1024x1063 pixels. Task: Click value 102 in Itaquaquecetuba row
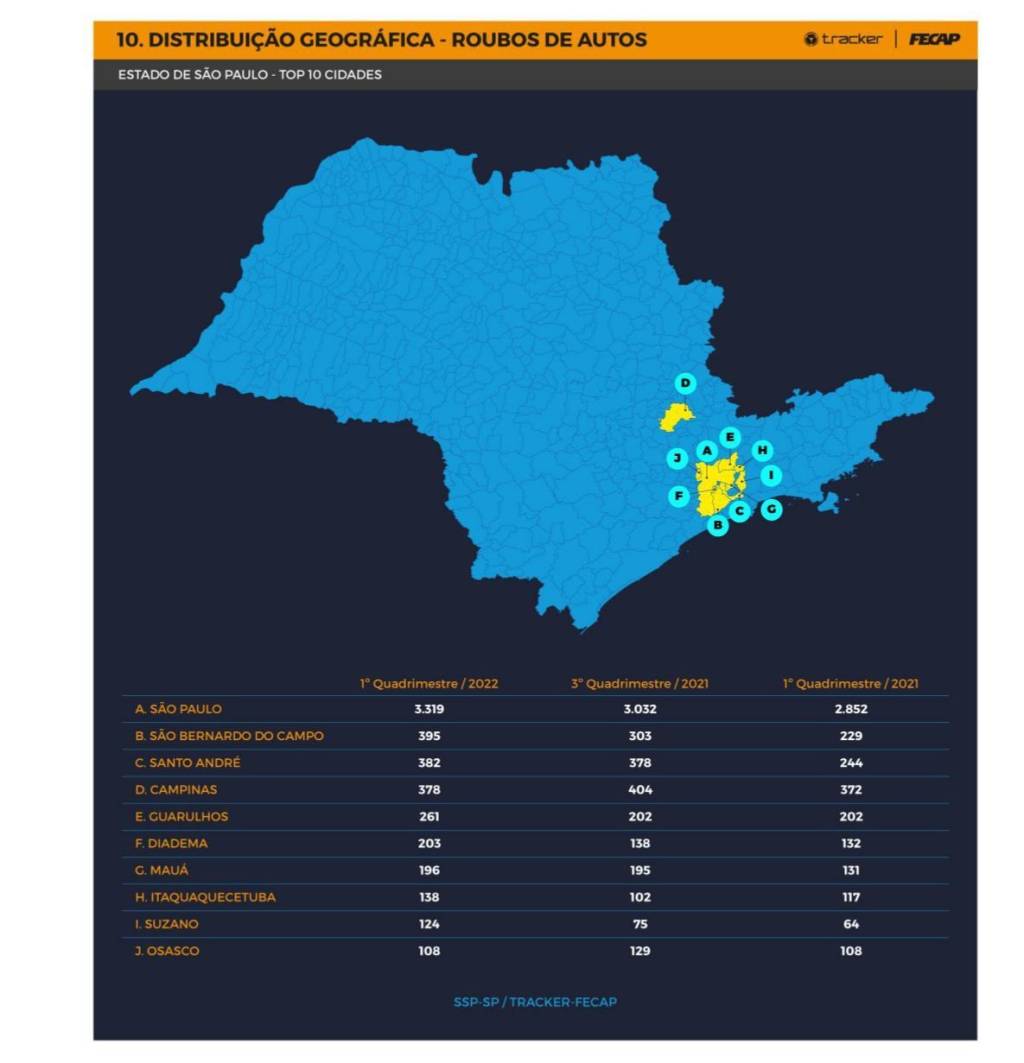[640, 897]
